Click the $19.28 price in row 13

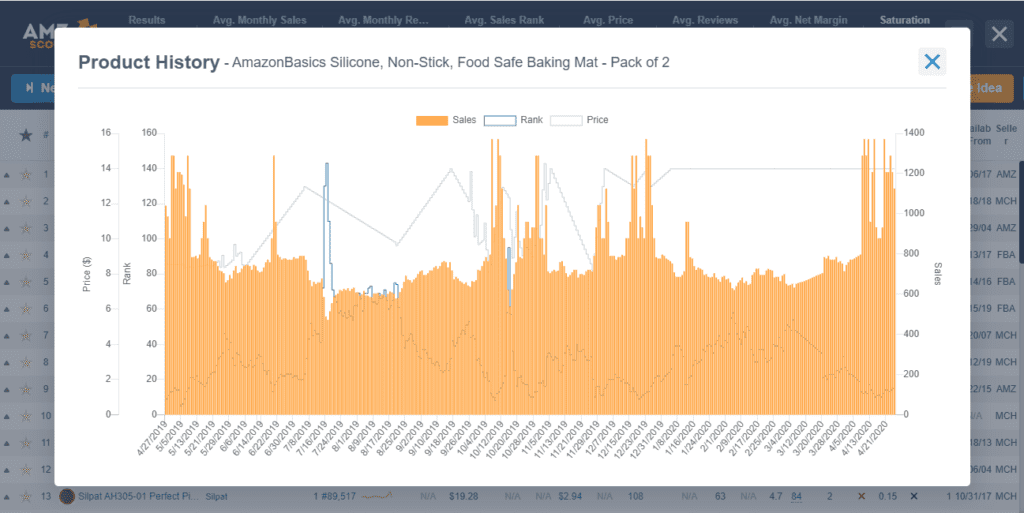click(x=463, y=497)
